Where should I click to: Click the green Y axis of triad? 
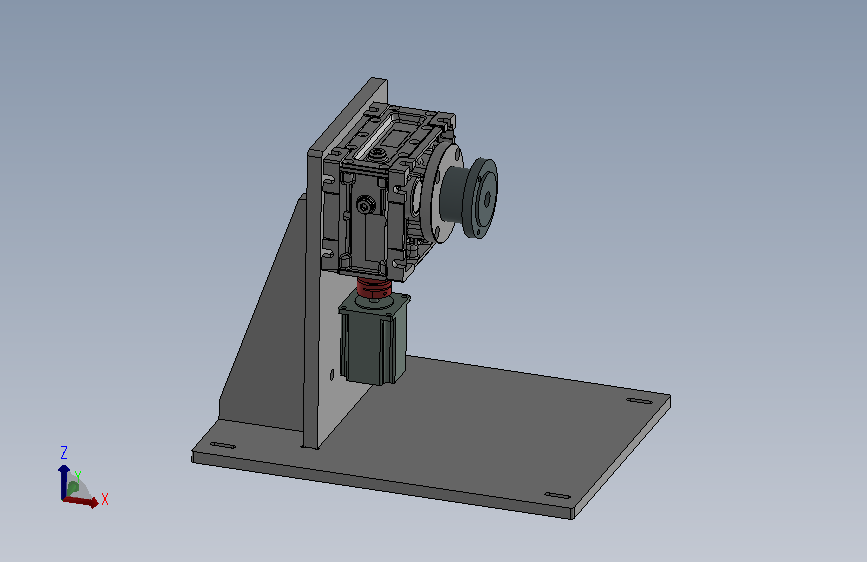pyautogui.click(x=72, y=487)
